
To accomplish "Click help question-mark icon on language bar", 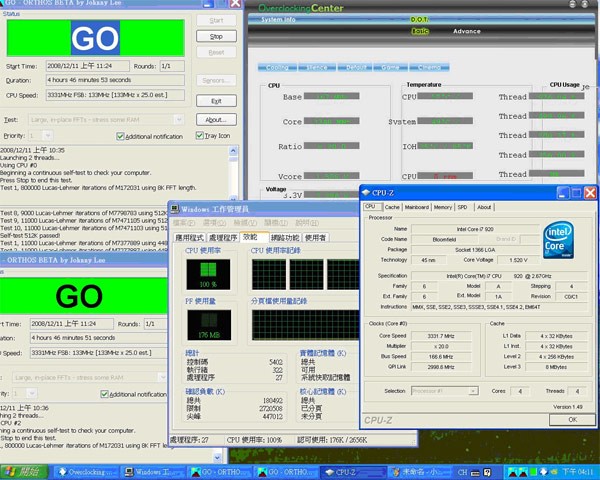I will (x=487, y=472).
